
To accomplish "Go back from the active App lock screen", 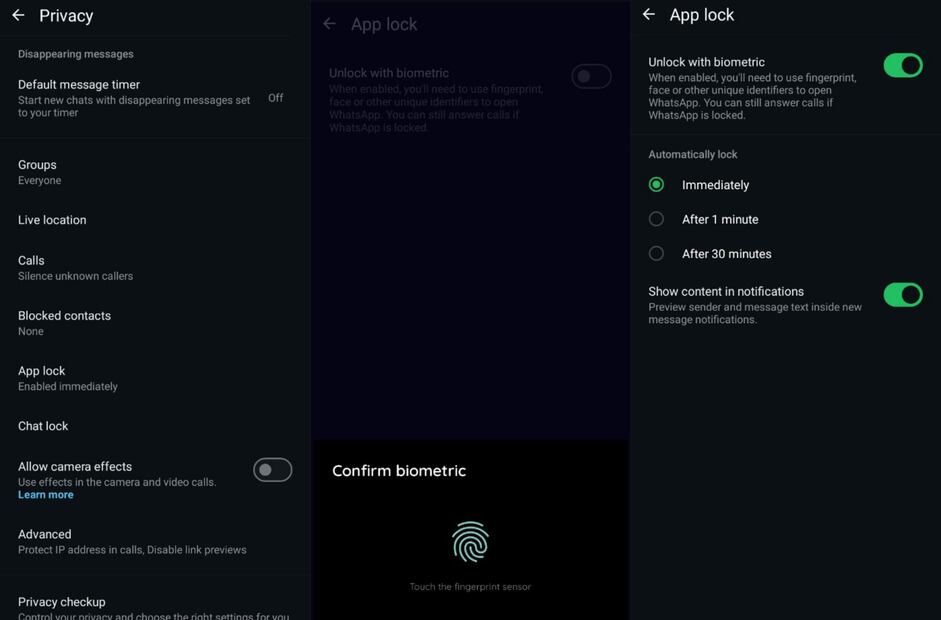I will (x=649, y=15).
